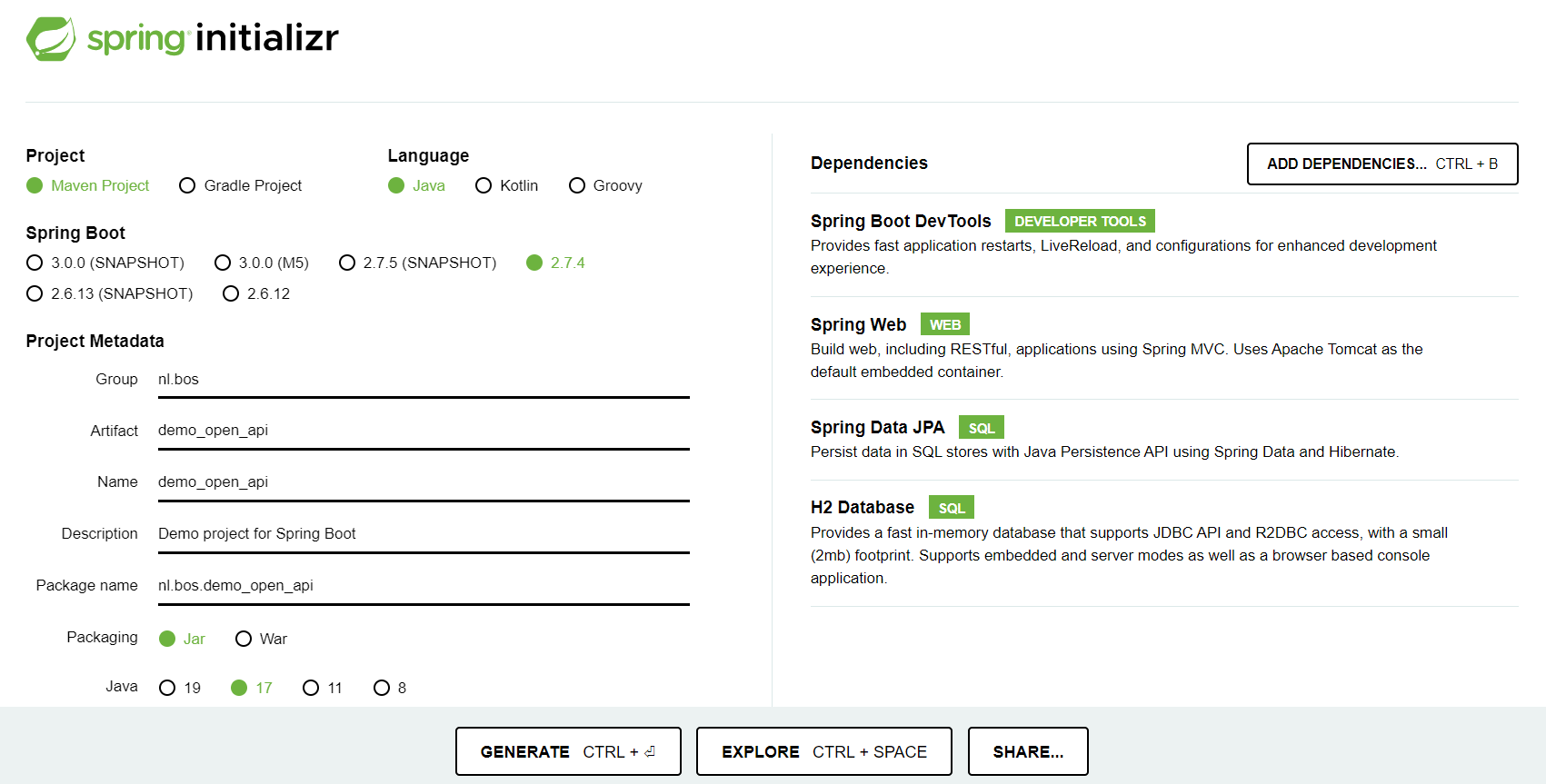Select Groovy language option
This screenshot has height=784, width=1546.
tap(577, 186)
